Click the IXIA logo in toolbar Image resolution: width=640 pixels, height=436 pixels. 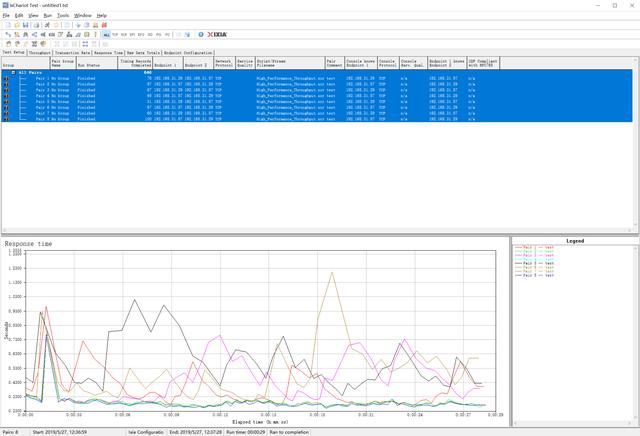218,34
